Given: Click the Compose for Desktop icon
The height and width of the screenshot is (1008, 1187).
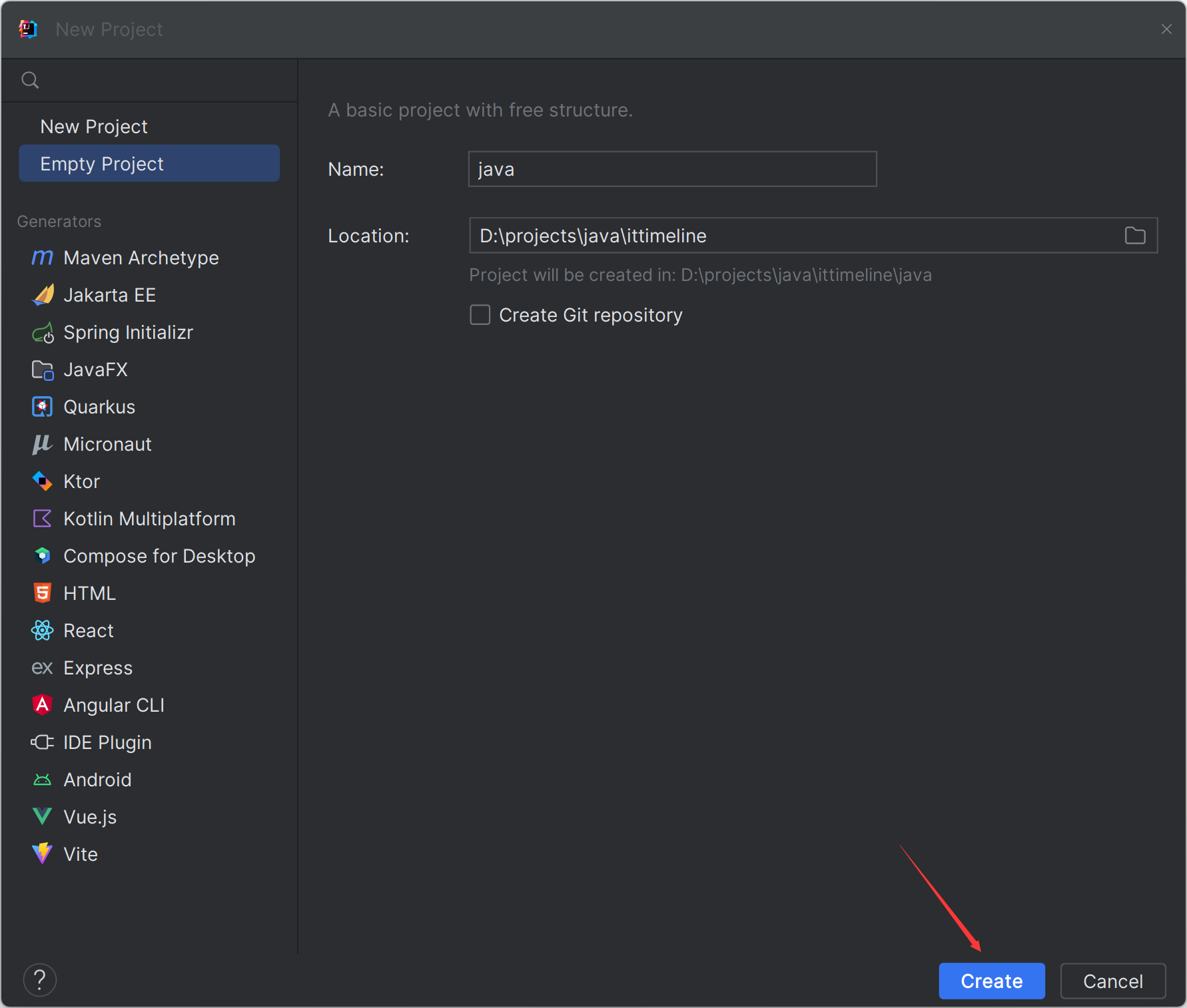Looking at the screenshot, I should (43, 556).
